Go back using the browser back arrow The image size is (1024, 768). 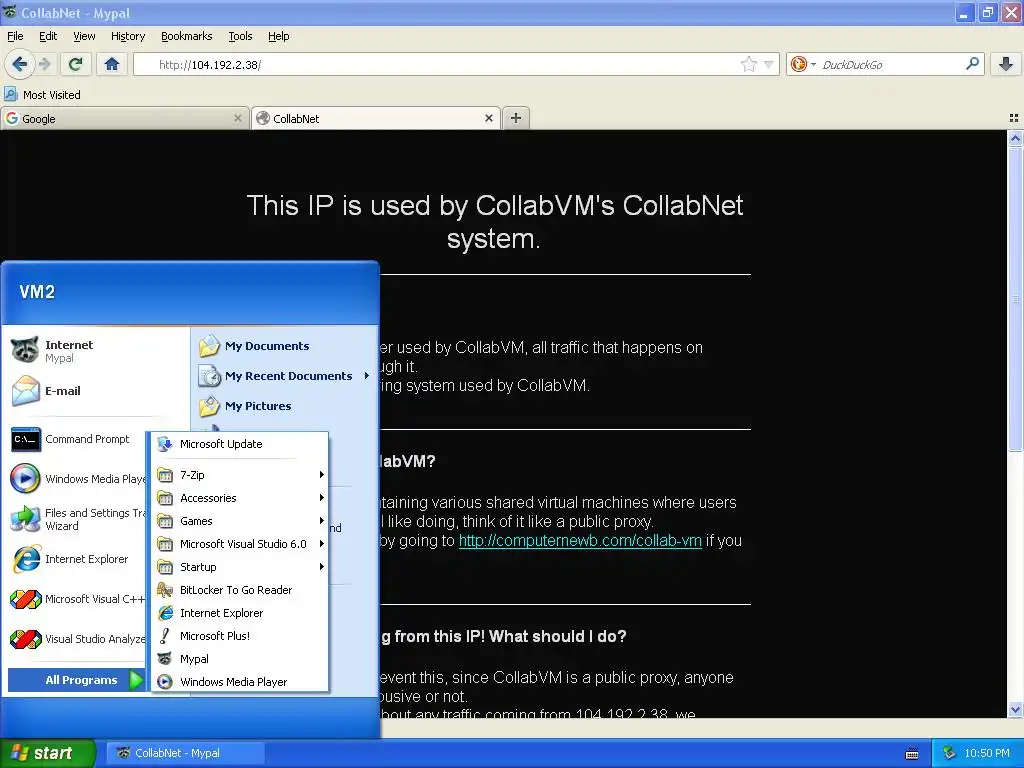(x=19, y=64)
